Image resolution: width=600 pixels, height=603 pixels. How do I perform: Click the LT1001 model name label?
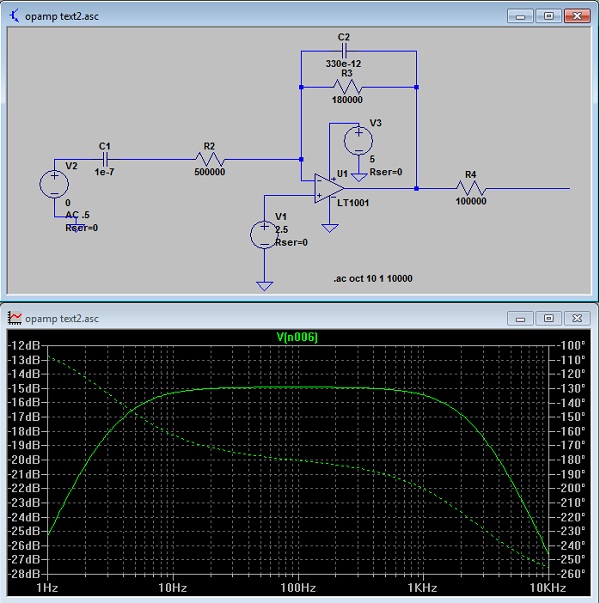[355, 203]
